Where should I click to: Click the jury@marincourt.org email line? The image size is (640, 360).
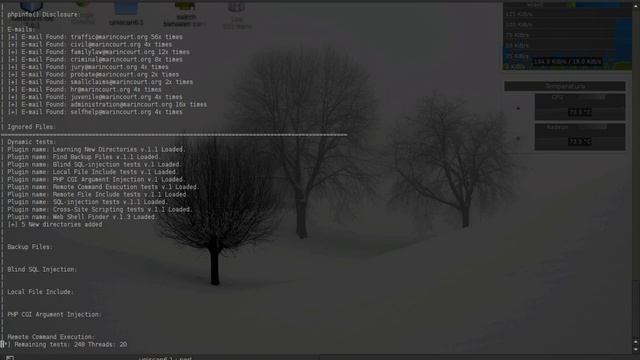pyautogui.click(x=88, y=67)
